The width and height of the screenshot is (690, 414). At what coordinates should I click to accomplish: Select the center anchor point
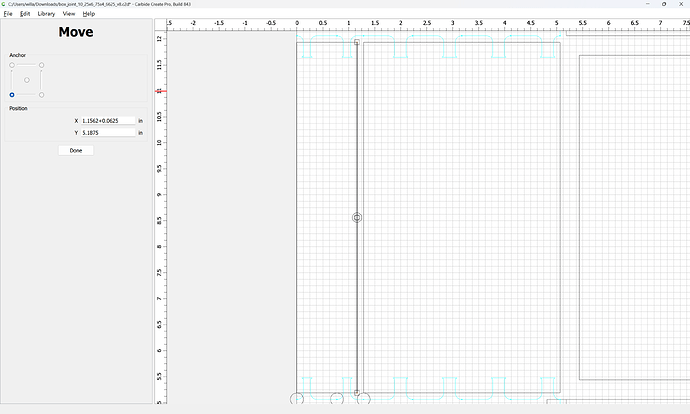[x=27, y=80]
